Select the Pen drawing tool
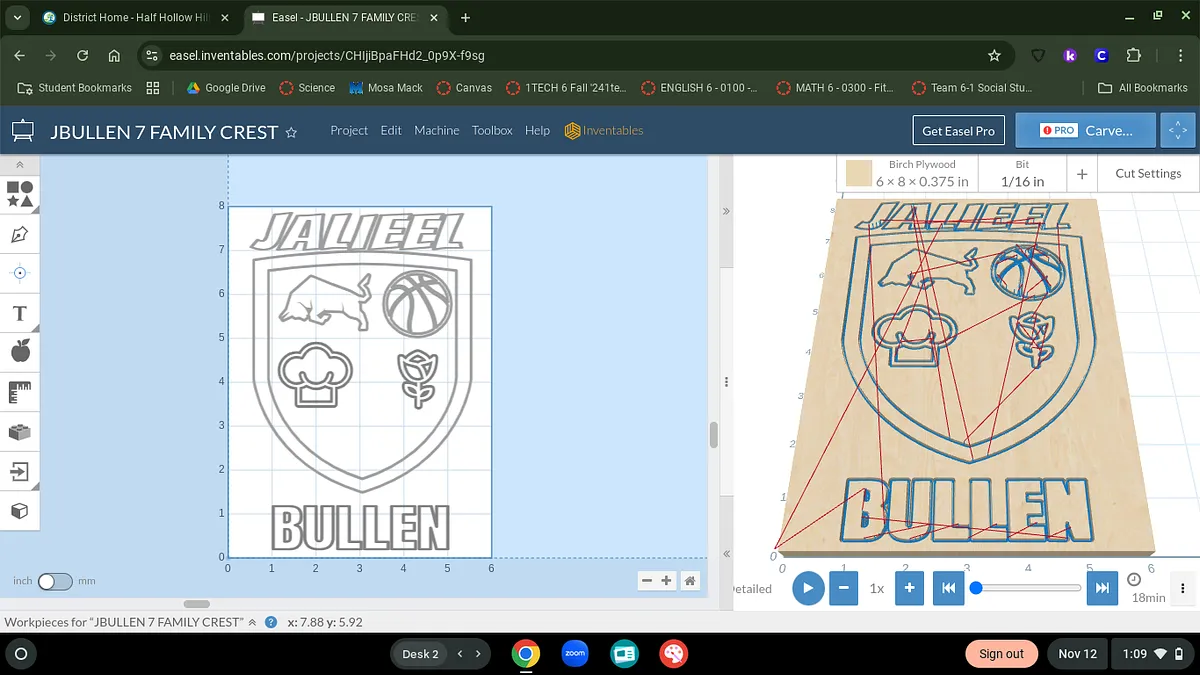The height and width of the screenshot is (675, 1200). 20,234
